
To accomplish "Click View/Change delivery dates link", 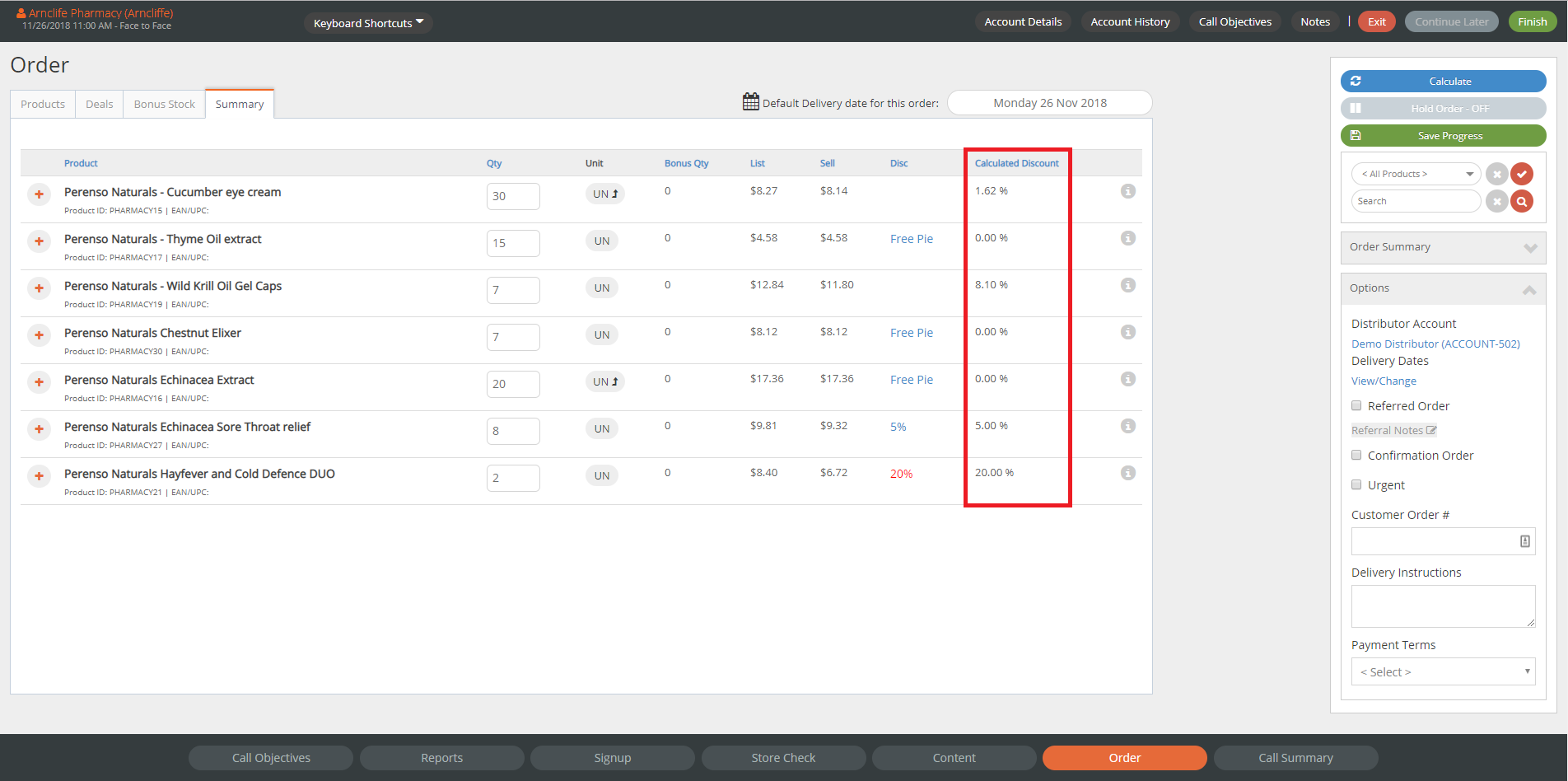I will coord(1384,381).
